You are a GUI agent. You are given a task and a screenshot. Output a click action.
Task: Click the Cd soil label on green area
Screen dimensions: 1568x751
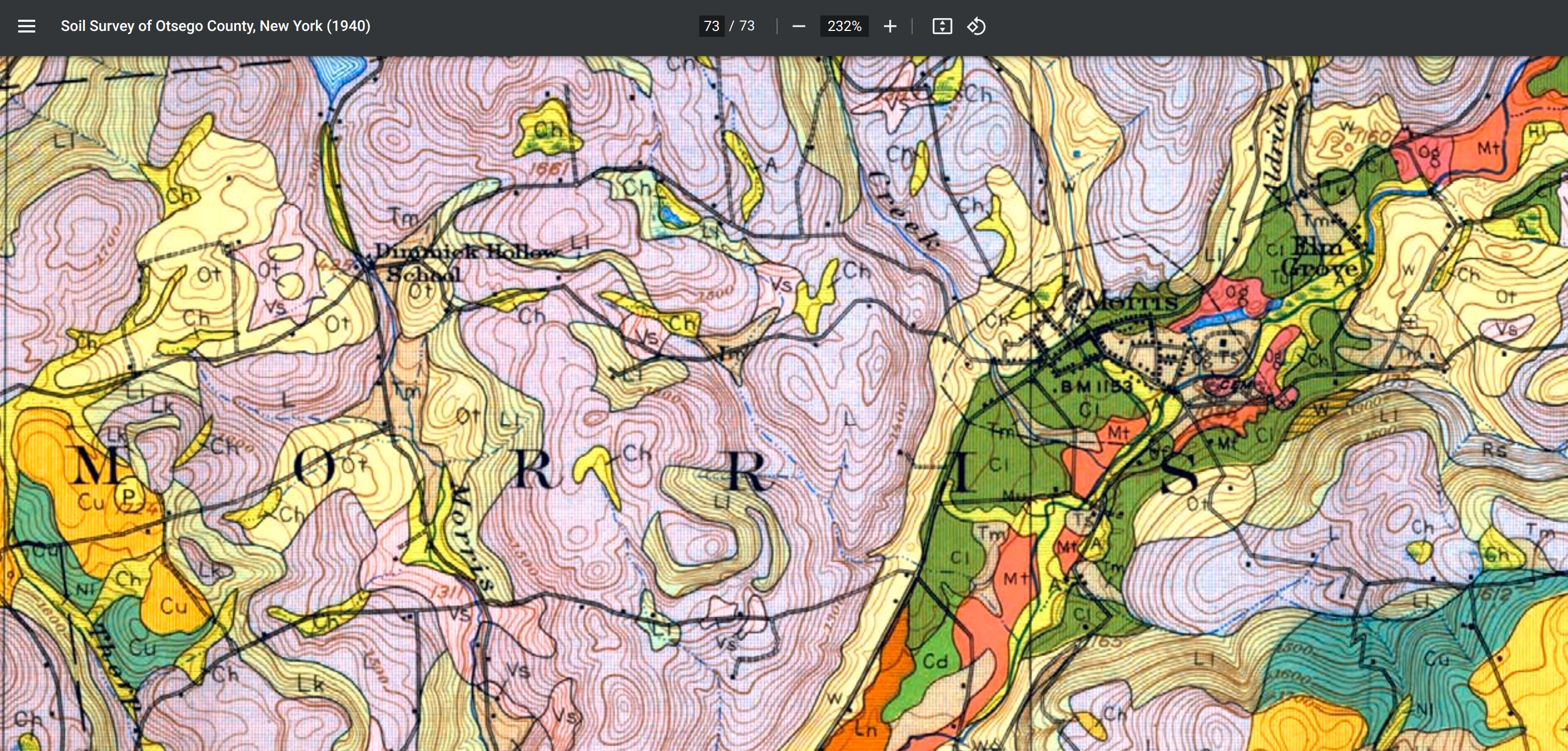(x=936, y=661)
